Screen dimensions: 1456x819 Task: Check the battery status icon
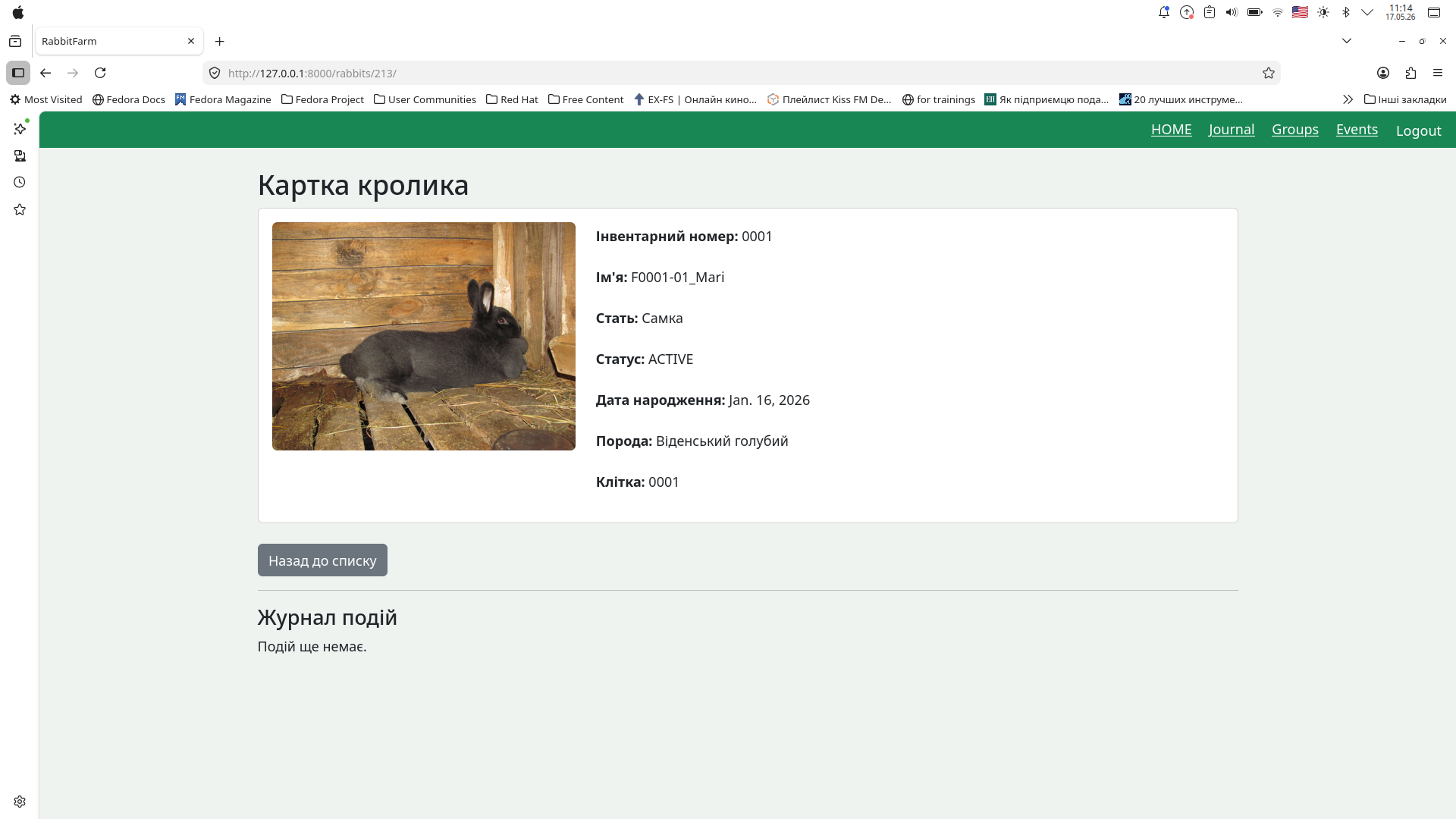click(1255, 12)
